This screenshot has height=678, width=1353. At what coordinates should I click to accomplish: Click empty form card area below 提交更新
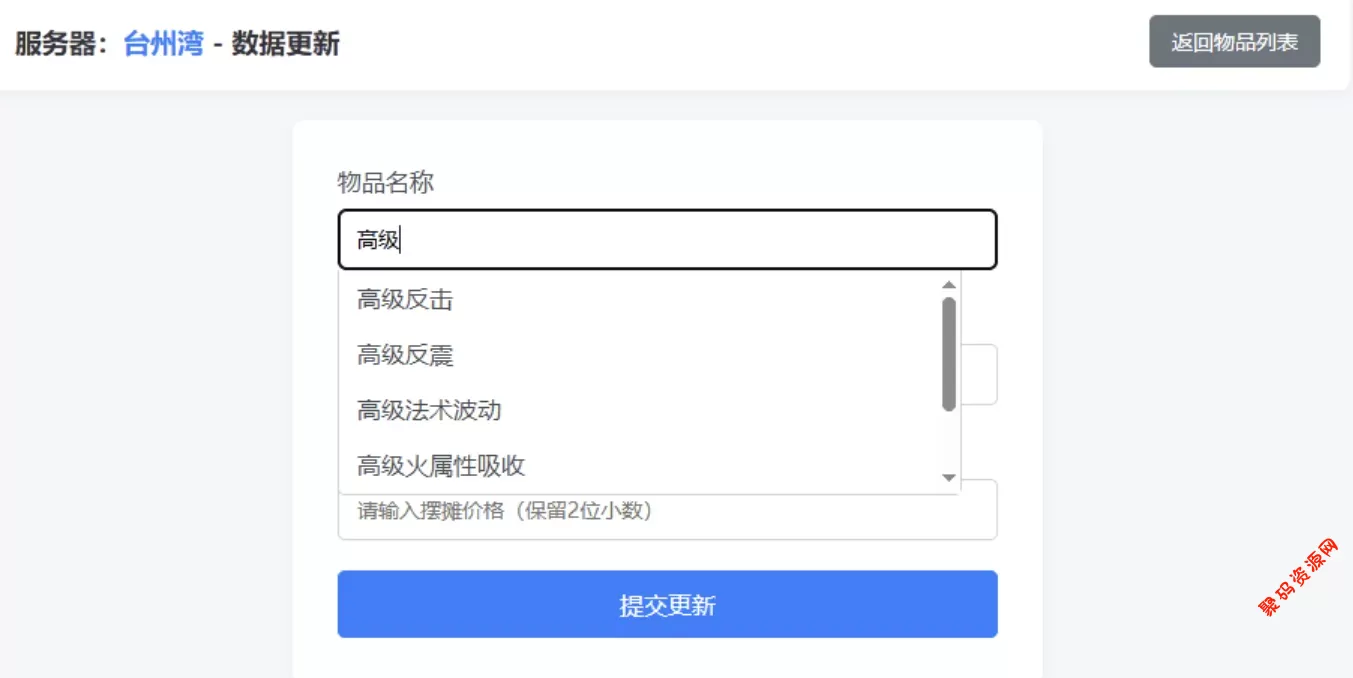[667, 658]
